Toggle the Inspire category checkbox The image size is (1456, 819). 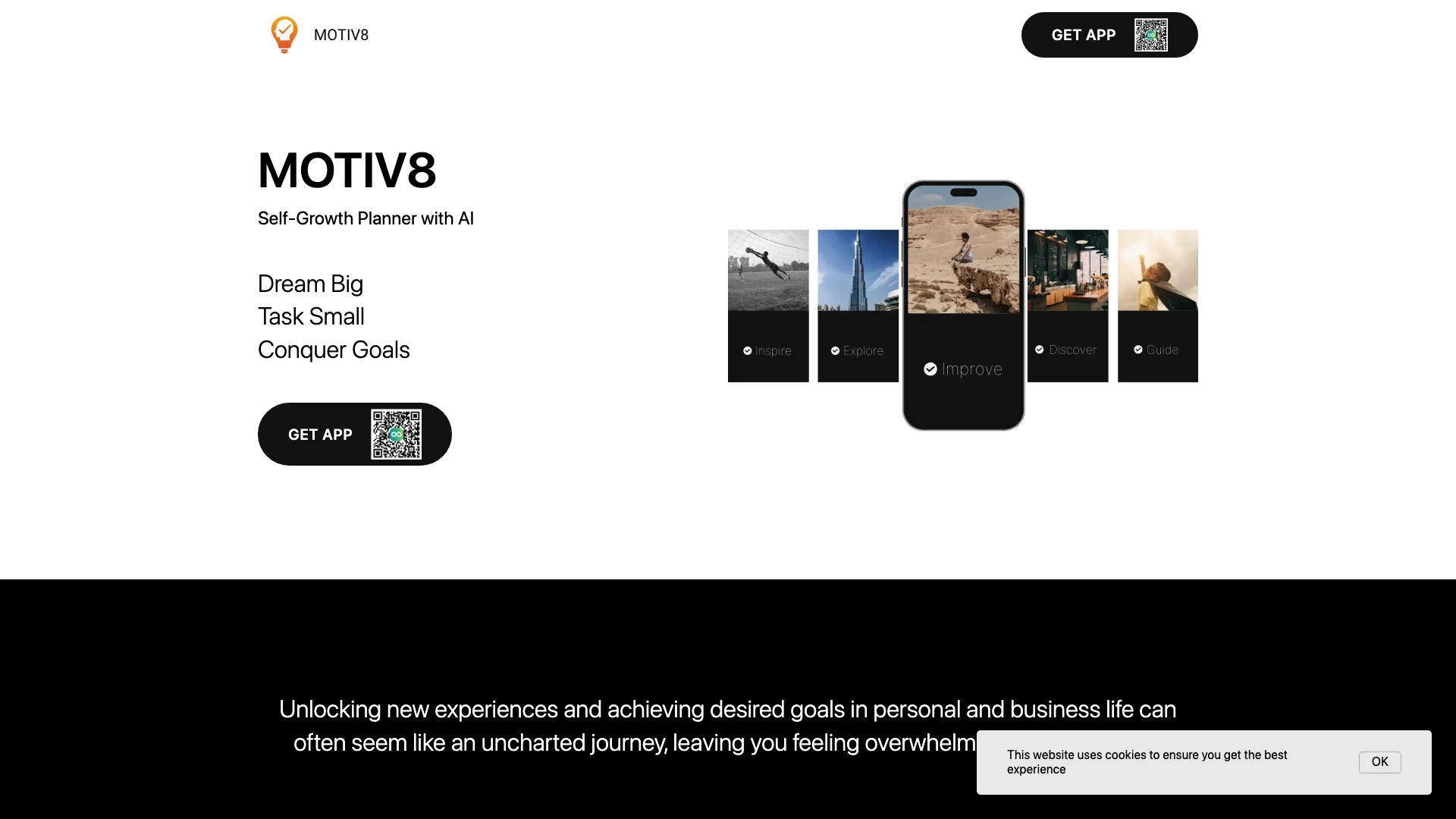point(748,350)
